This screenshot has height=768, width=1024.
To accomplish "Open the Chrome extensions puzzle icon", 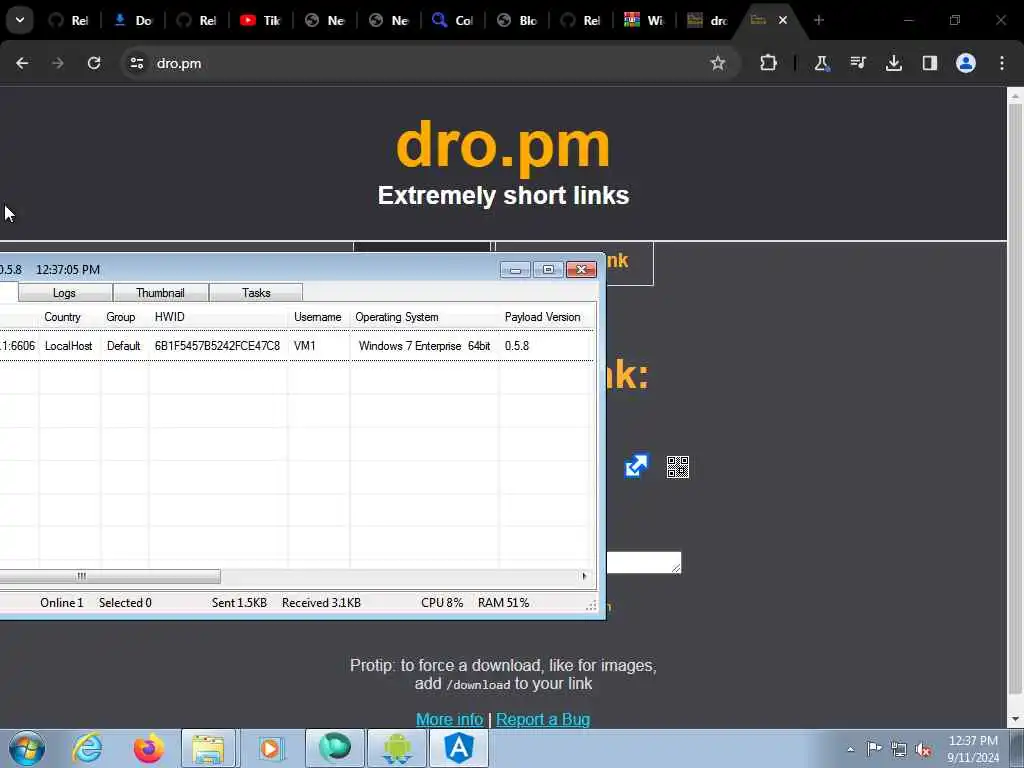I will (769, 63).
